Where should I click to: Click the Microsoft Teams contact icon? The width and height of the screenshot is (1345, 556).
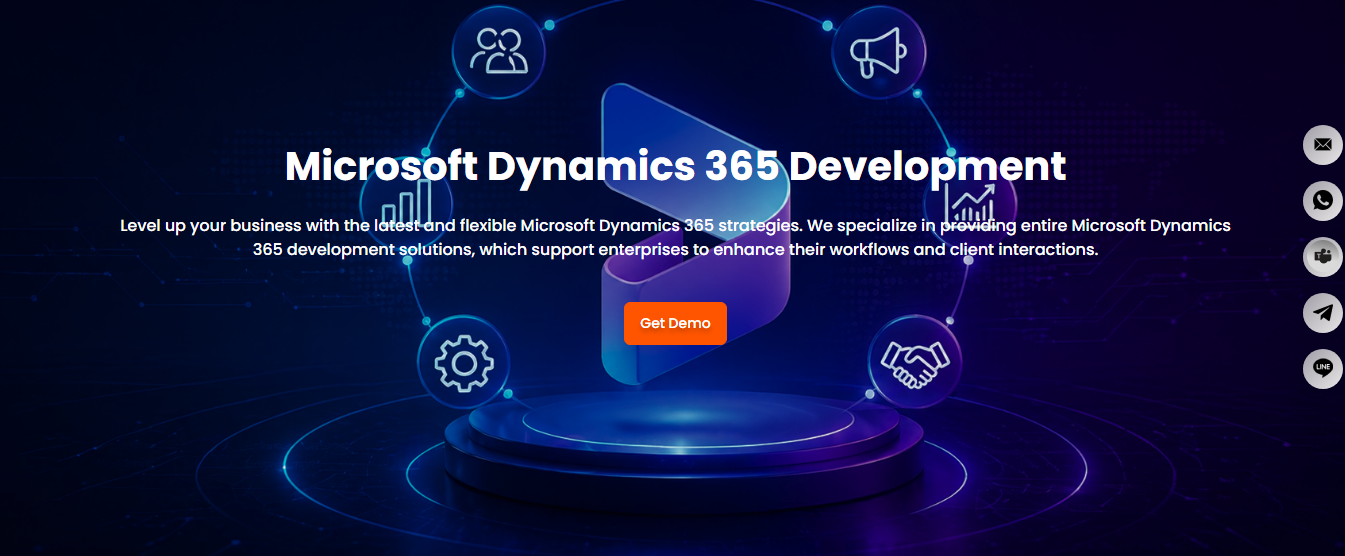pos(1323,257)
